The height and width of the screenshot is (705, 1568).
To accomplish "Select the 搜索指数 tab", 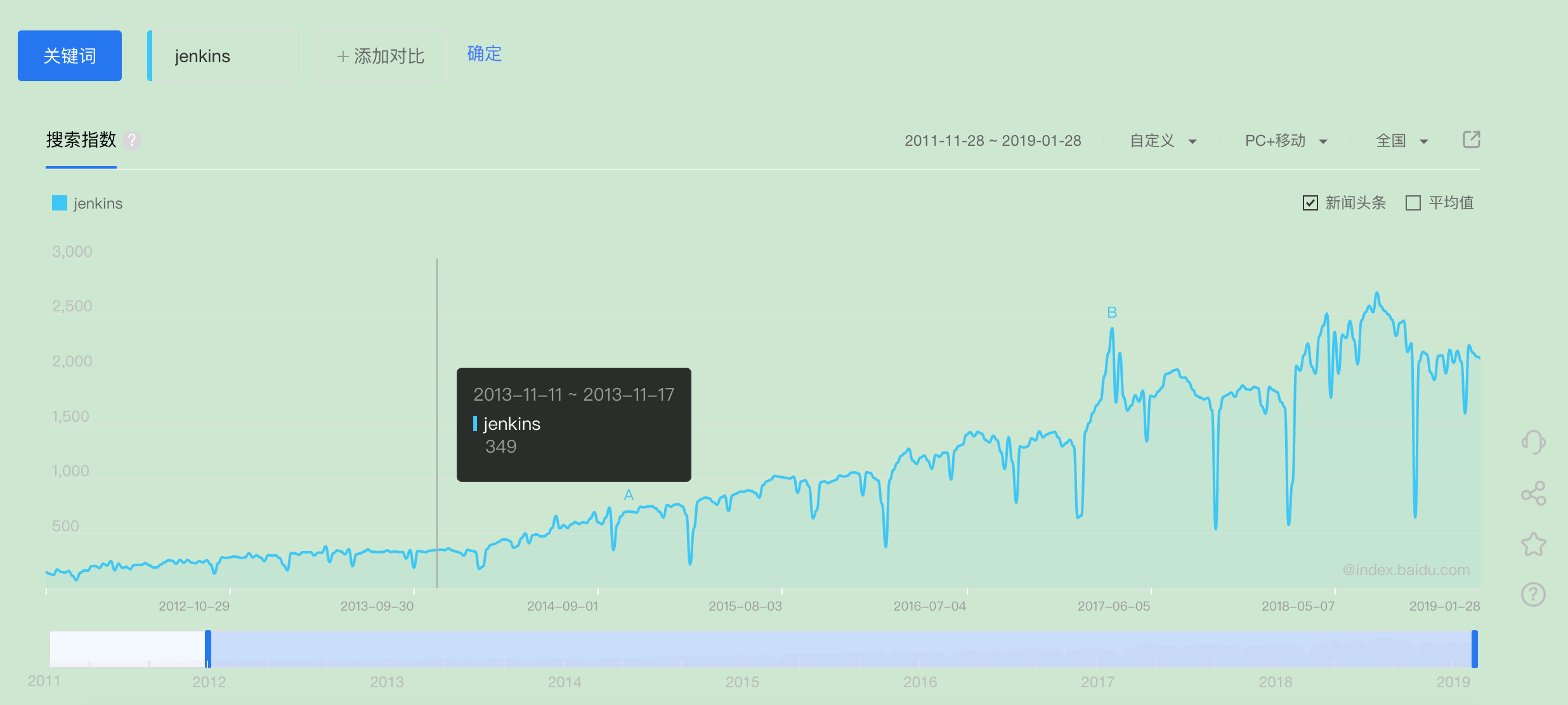I will (x=81, y=140).
